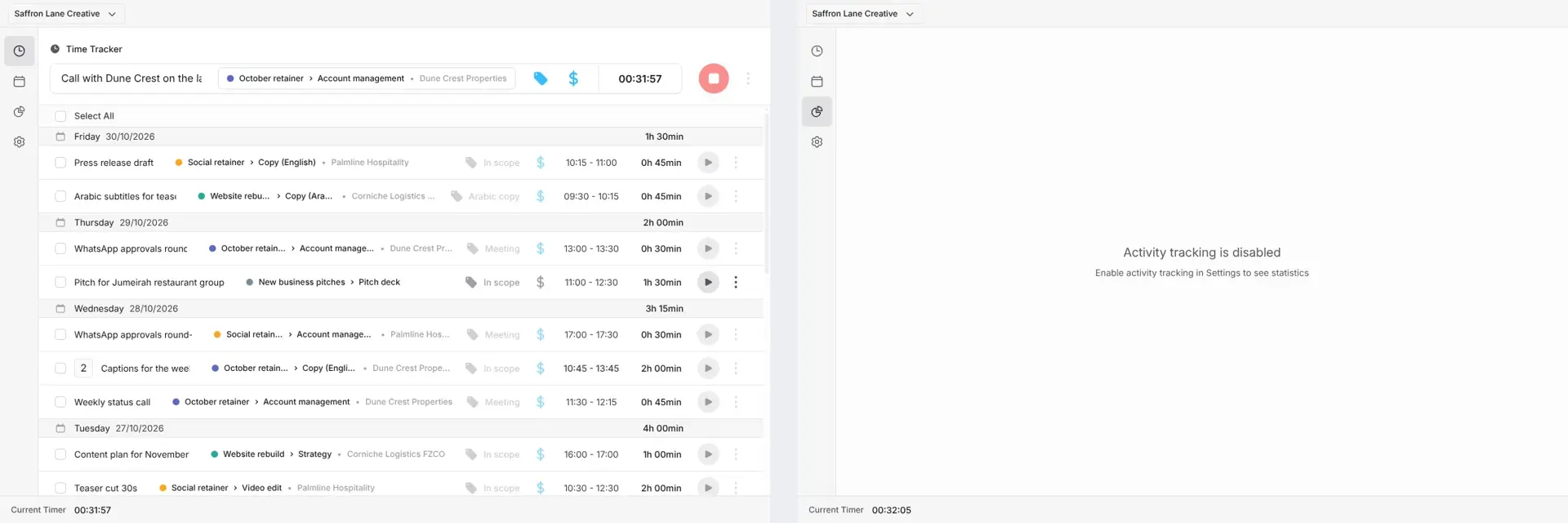
Task: Change project on Teaser cut 30s entry
Action: click(x=267, y=488)
